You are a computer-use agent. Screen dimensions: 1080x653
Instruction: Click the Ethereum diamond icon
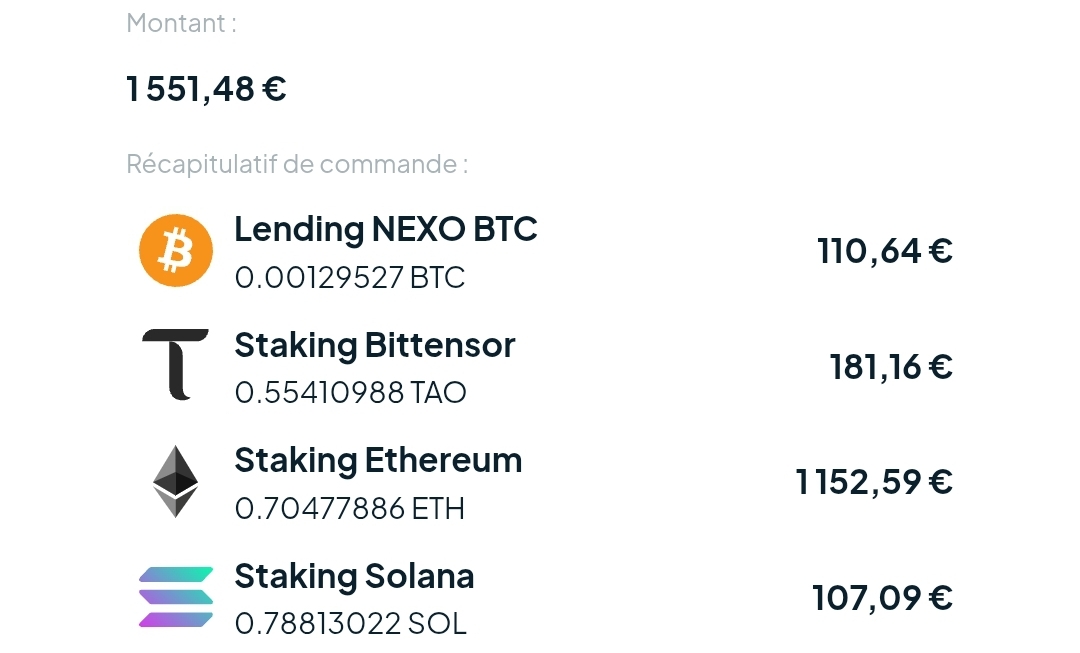point(176,481)
